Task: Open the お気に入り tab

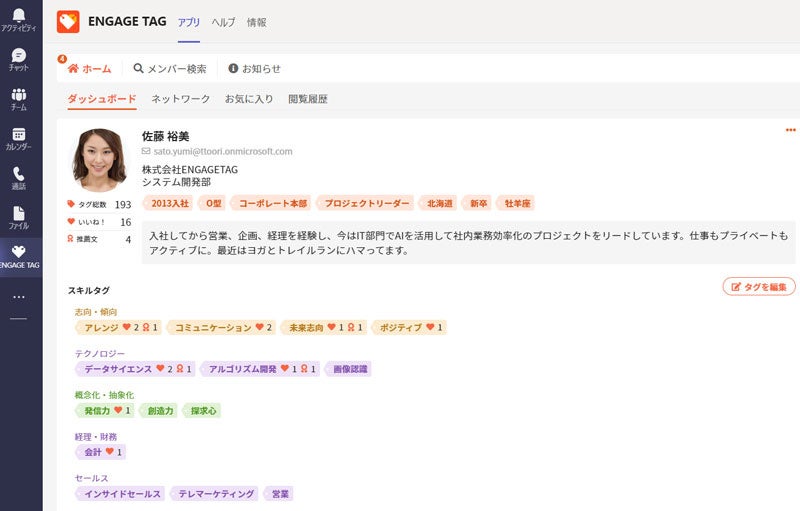Action: point(249,99)
